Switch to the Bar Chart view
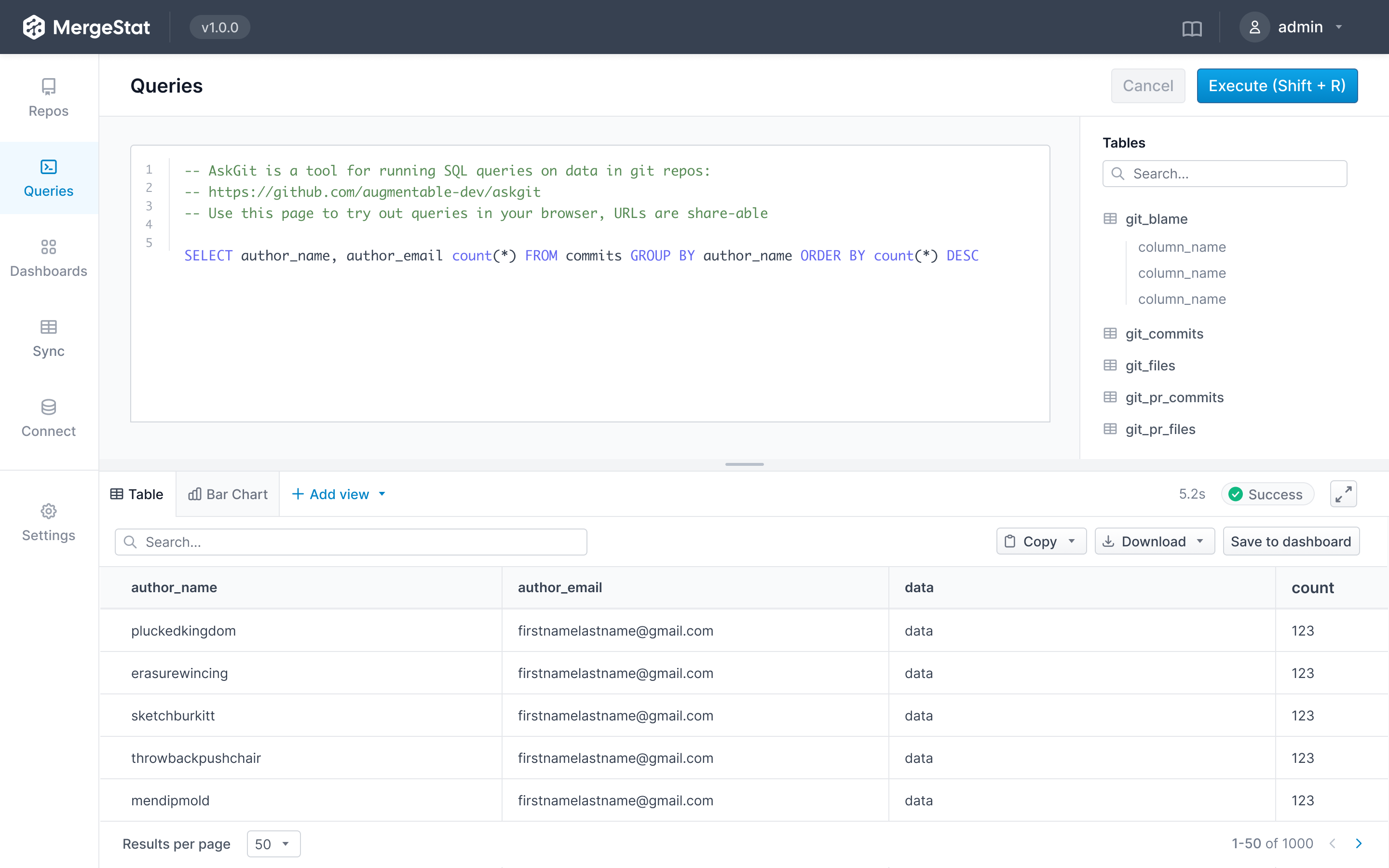 click(x=227, y=494)
